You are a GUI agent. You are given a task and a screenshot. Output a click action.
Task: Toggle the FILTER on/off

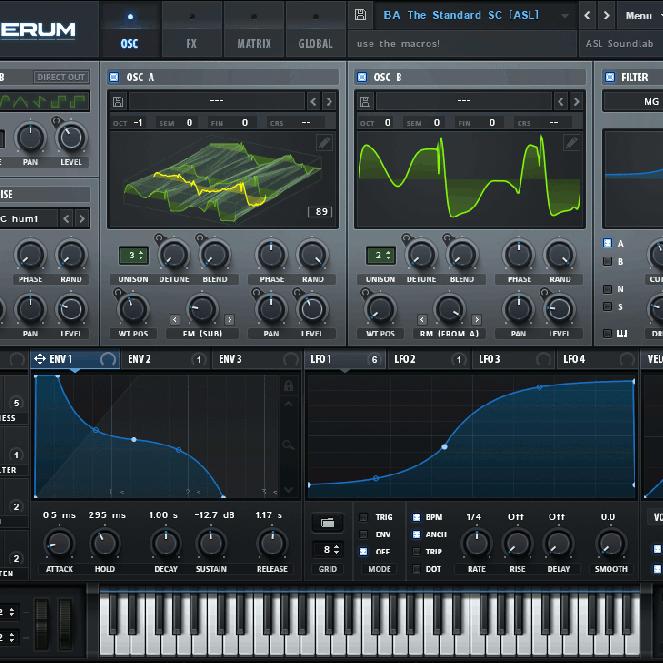click(610, 77)
